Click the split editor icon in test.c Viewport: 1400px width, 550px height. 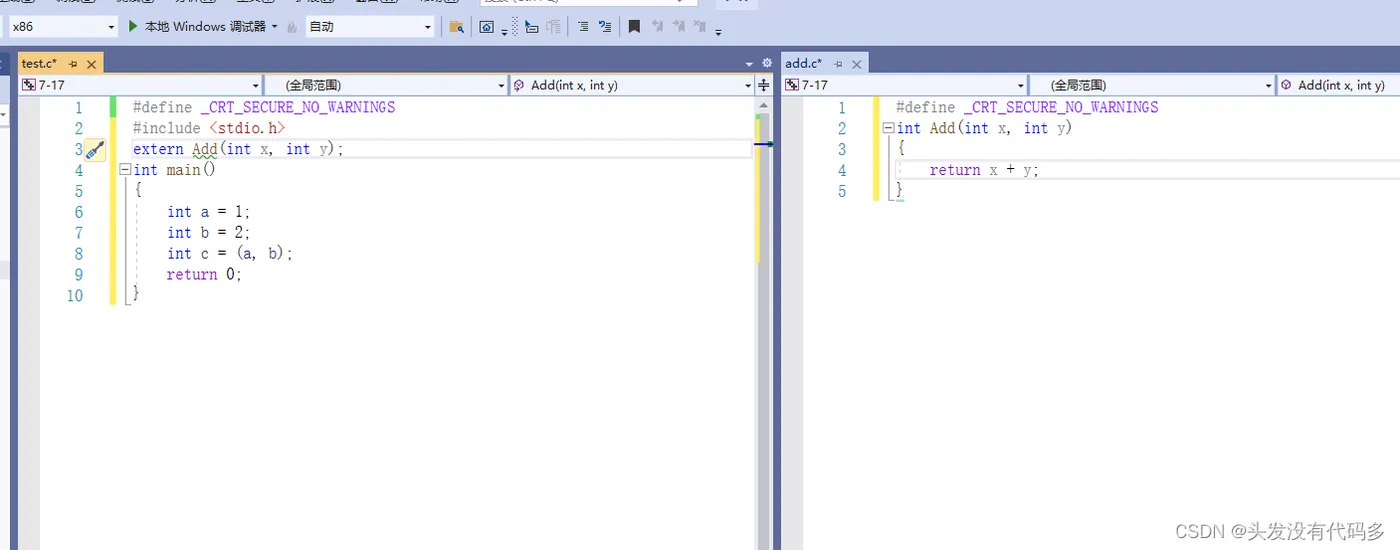pos(764,85)
